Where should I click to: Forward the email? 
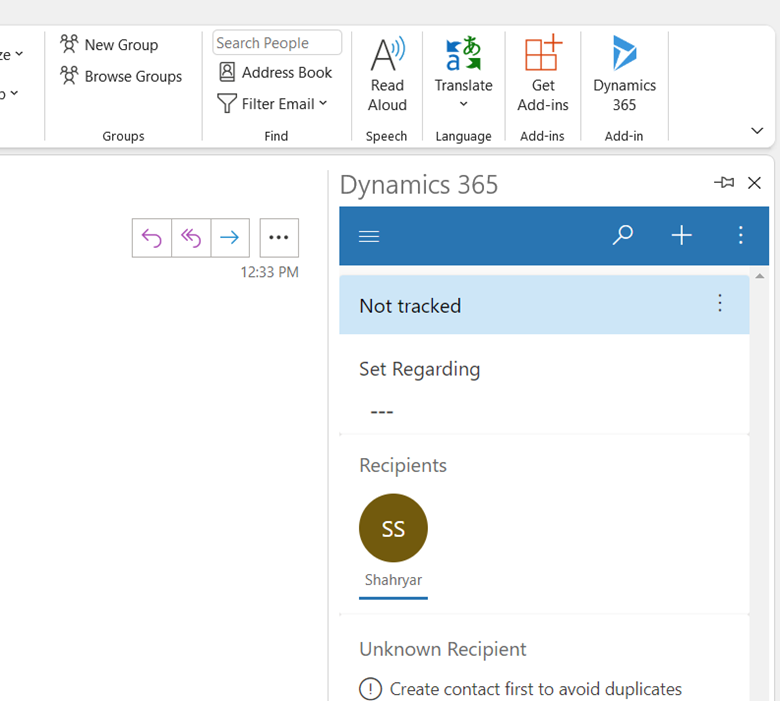[230, 238]
